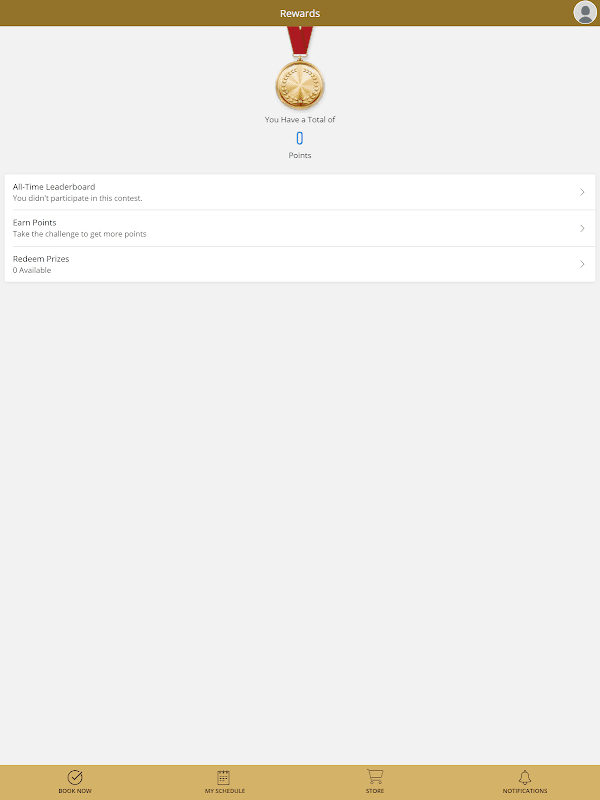Open the My Schedule calendar icon
Screen dimensions: 600x800
tap(223, 777)
